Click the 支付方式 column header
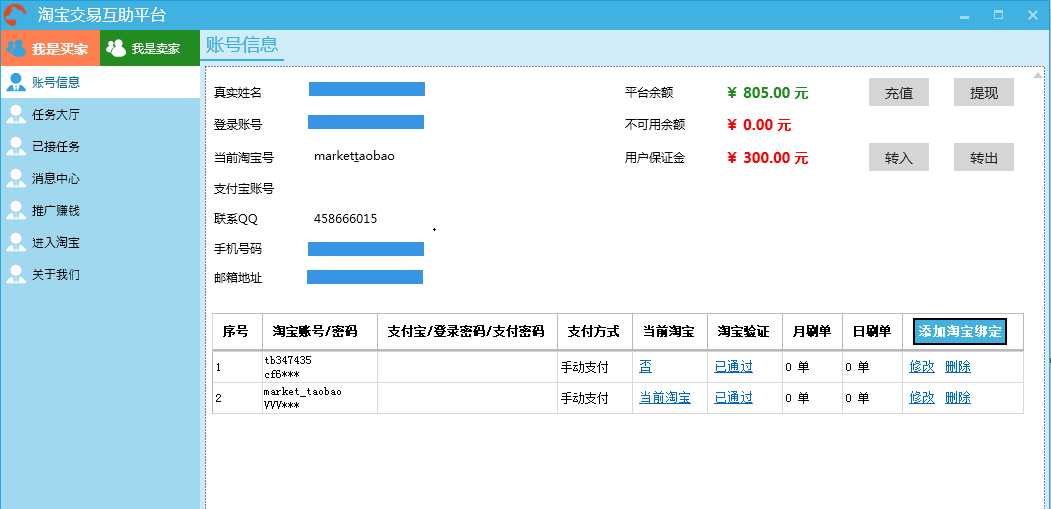Image resolution: width=1051 pixels, height=509 pixels. pos(595,331)
